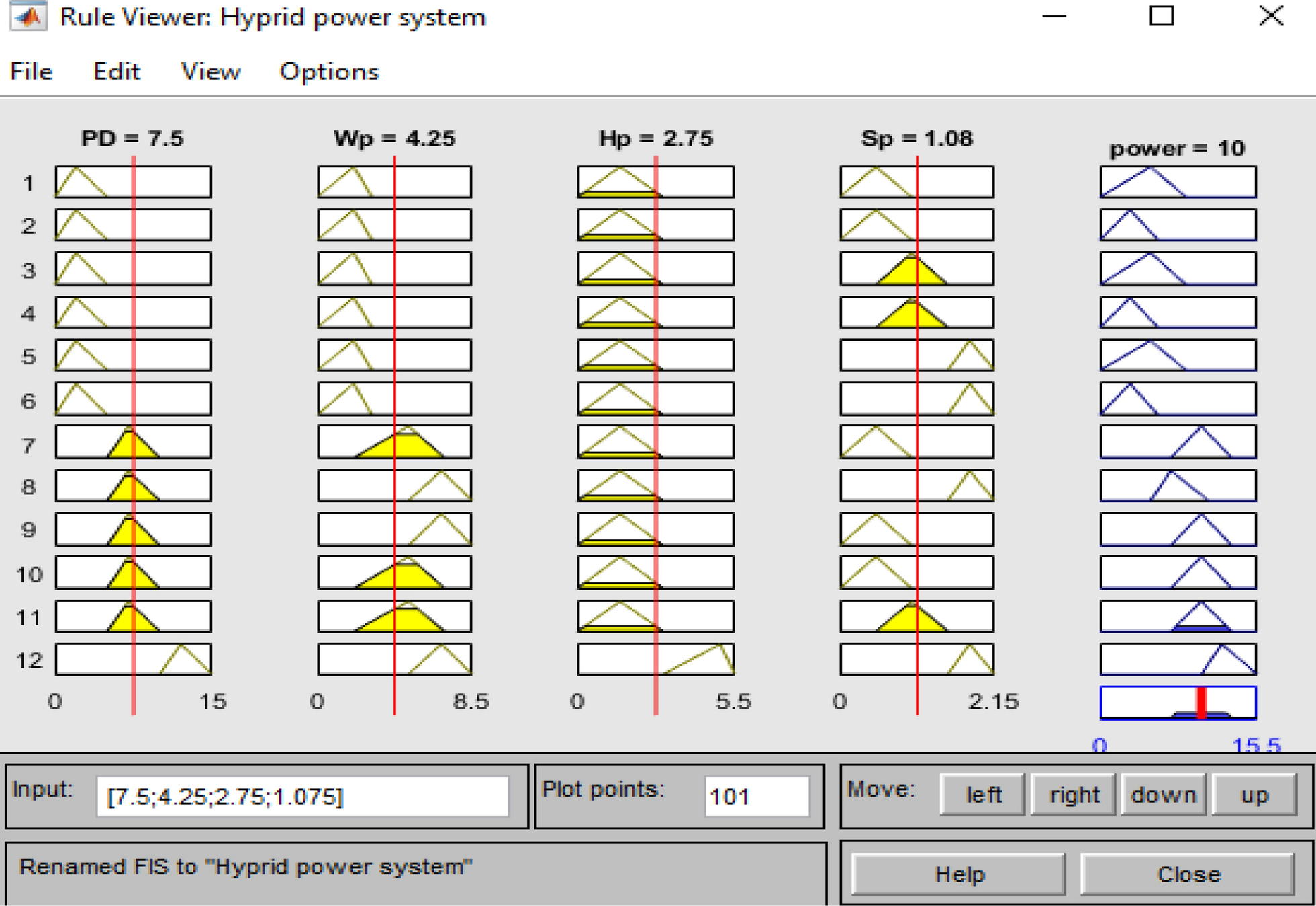Select rule number 1

[x=28, y=183]
